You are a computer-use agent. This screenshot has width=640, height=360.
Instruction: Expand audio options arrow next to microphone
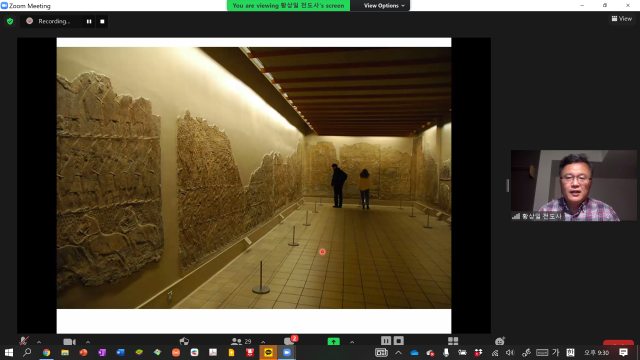pos(39,342)
